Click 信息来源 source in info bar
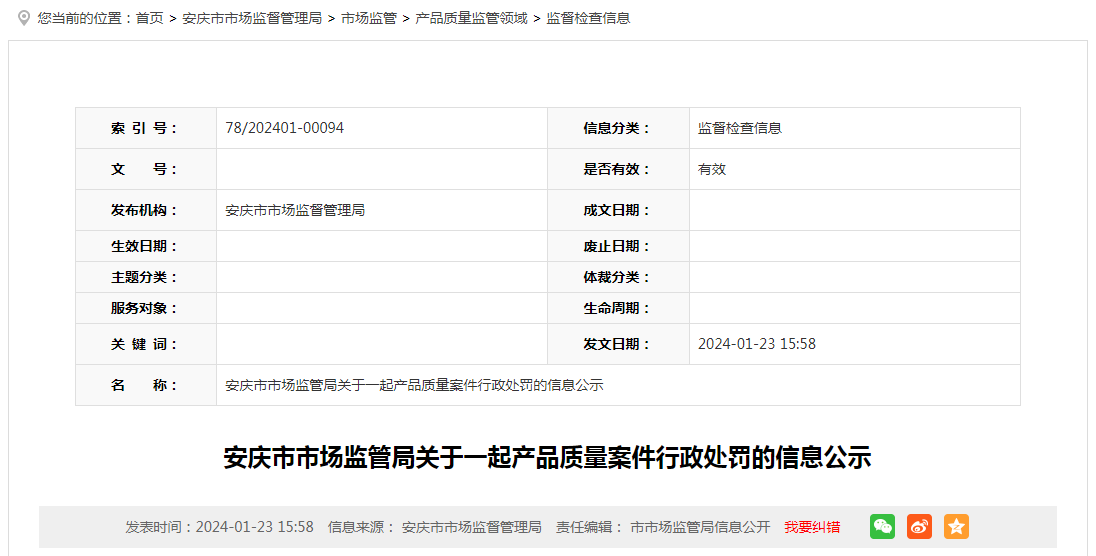This screenshot has width=1096, height=556. [435, 527]
